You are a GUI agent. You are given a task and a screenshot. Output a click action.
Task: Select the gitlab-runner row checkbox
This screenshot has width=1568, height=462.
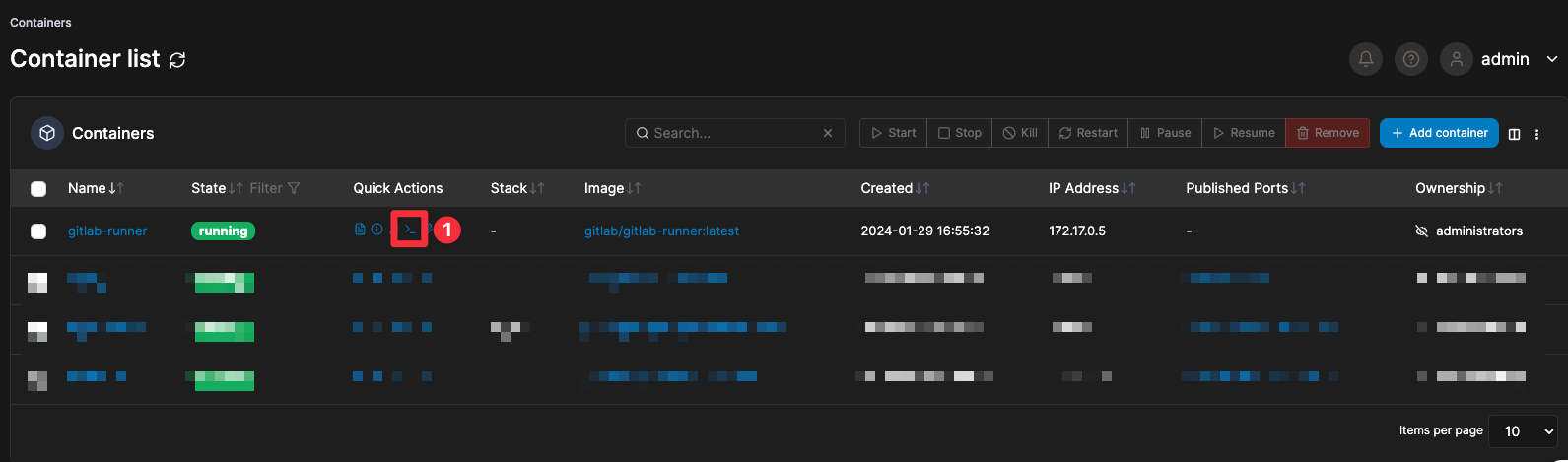(38, 231)
